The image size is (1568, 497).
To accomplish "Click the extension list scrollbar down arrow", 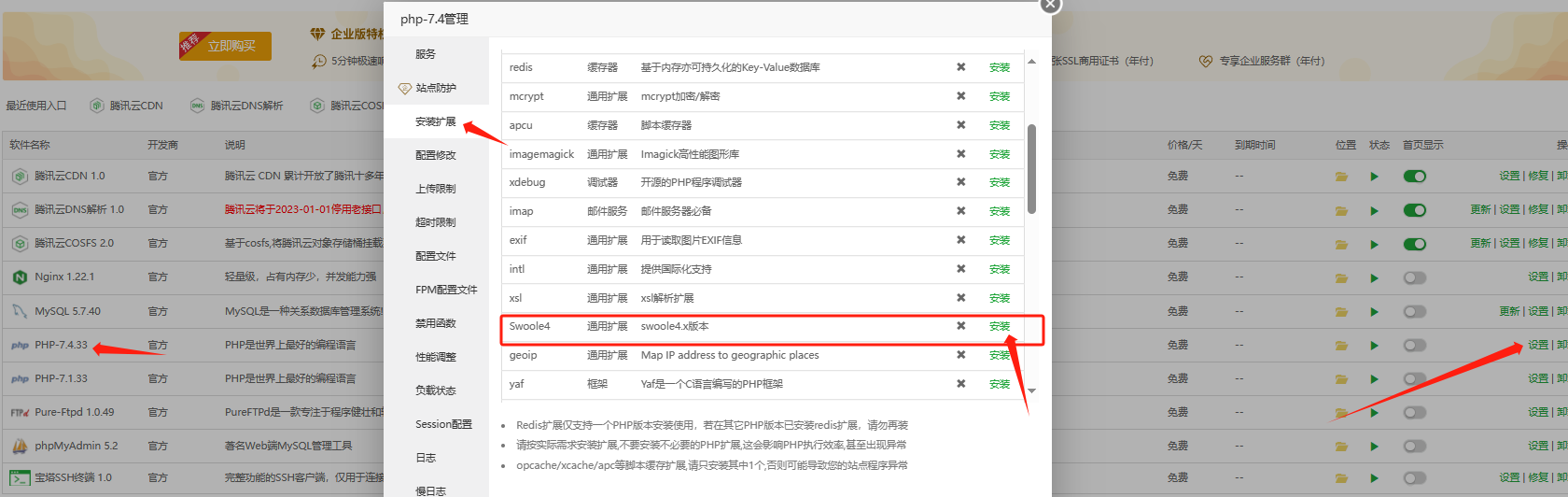I will point(1031,390).
